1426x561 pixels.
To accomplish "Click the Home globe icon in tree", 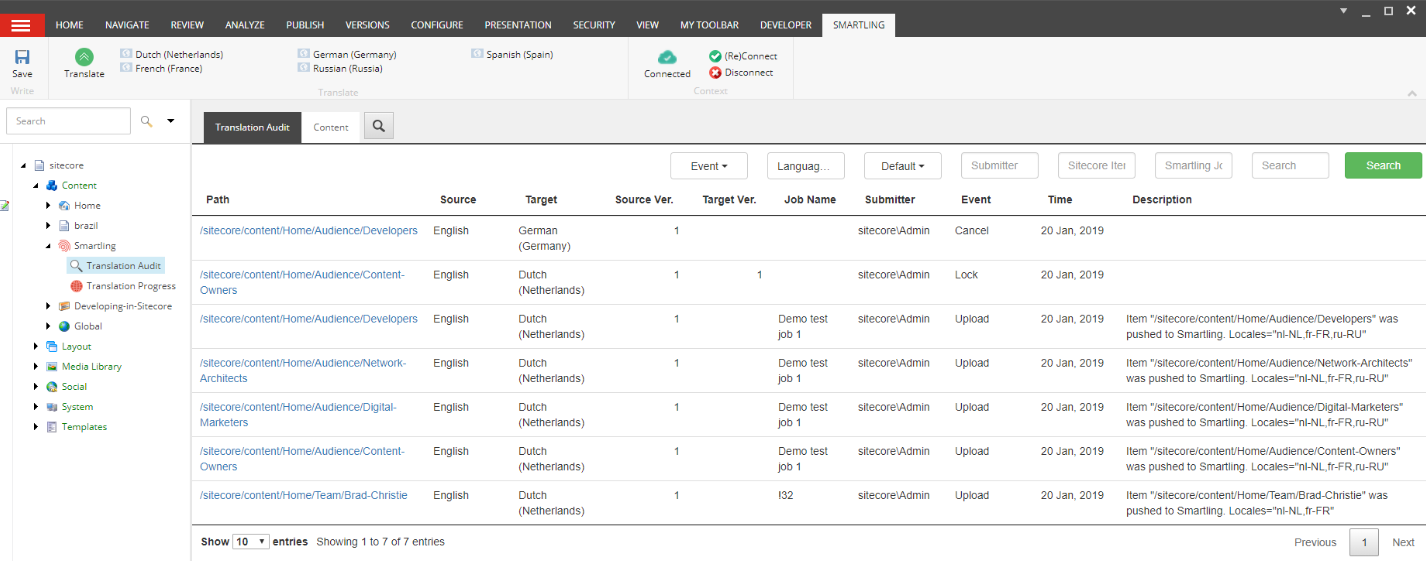I will pyautogui.click(x=64, y=205).
